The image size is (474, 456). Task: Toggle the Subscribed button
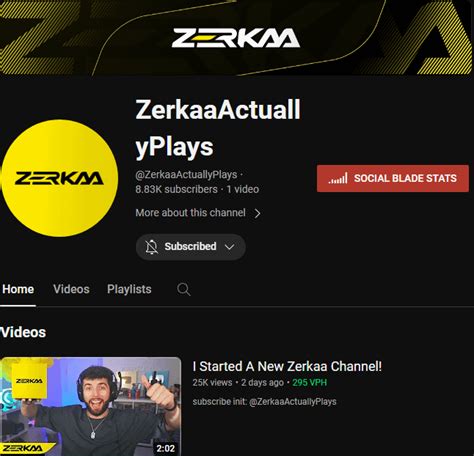pos(191,247)
